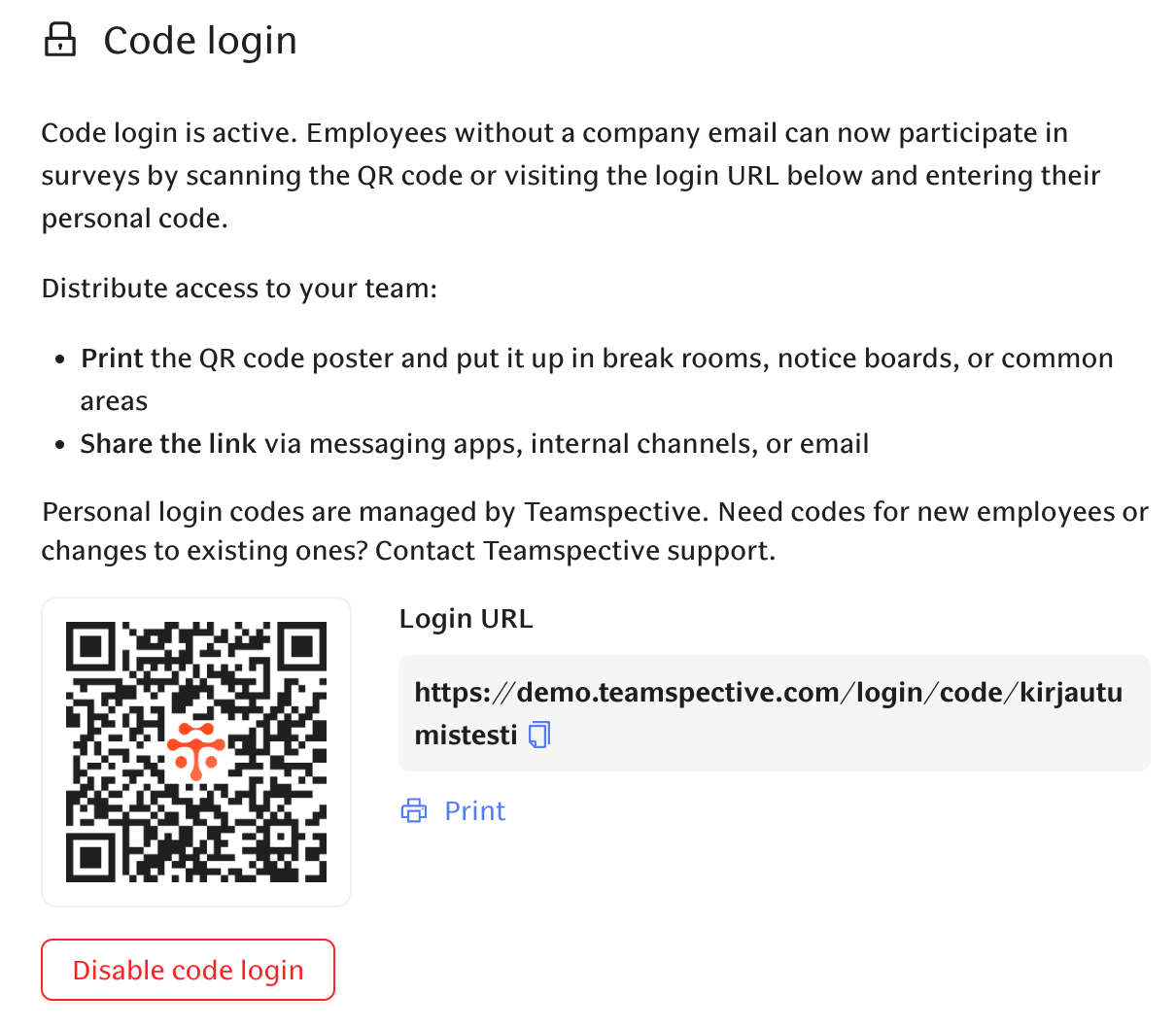Click the "Code login is active." sentence
The height and width of the screenshot is (1028, 1176).
click(169, 133)
